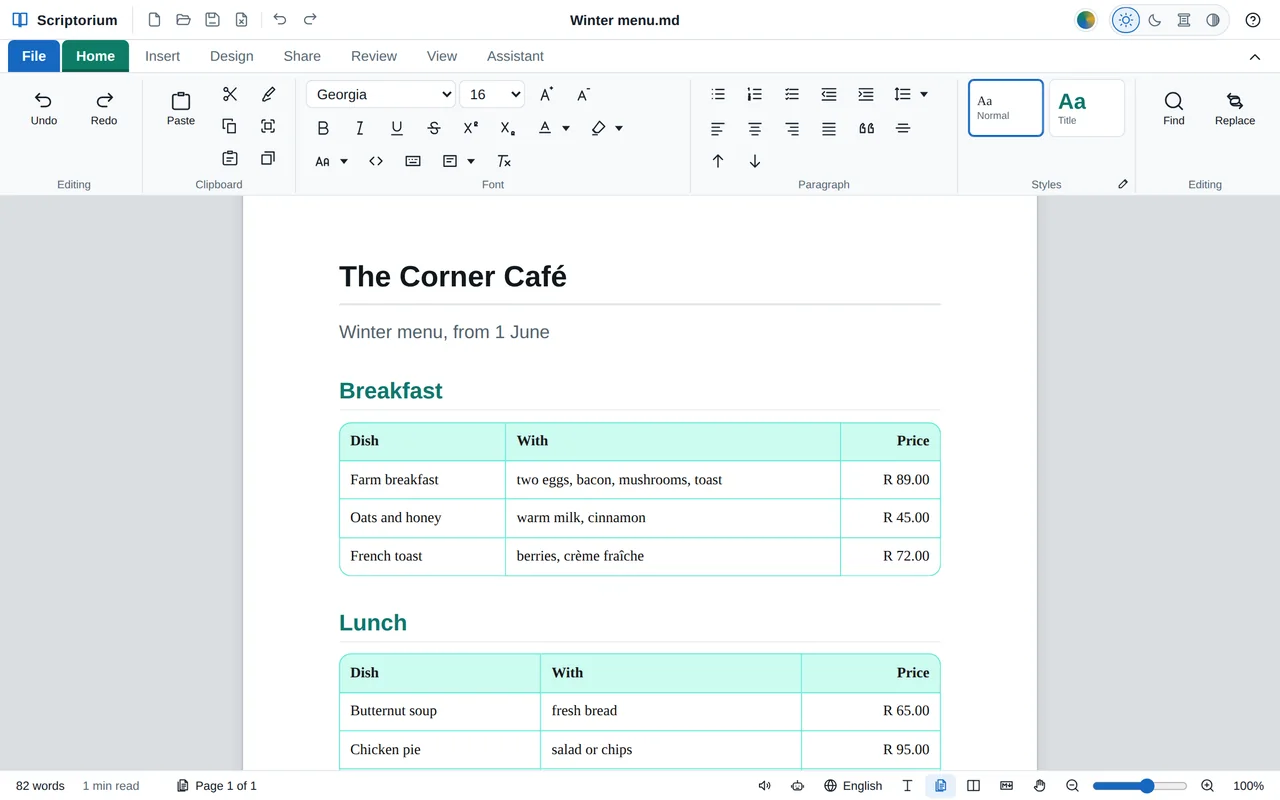Toggle Underline formatting
The width and height of the screenshot is (1280, 800).
click(397, 128)
